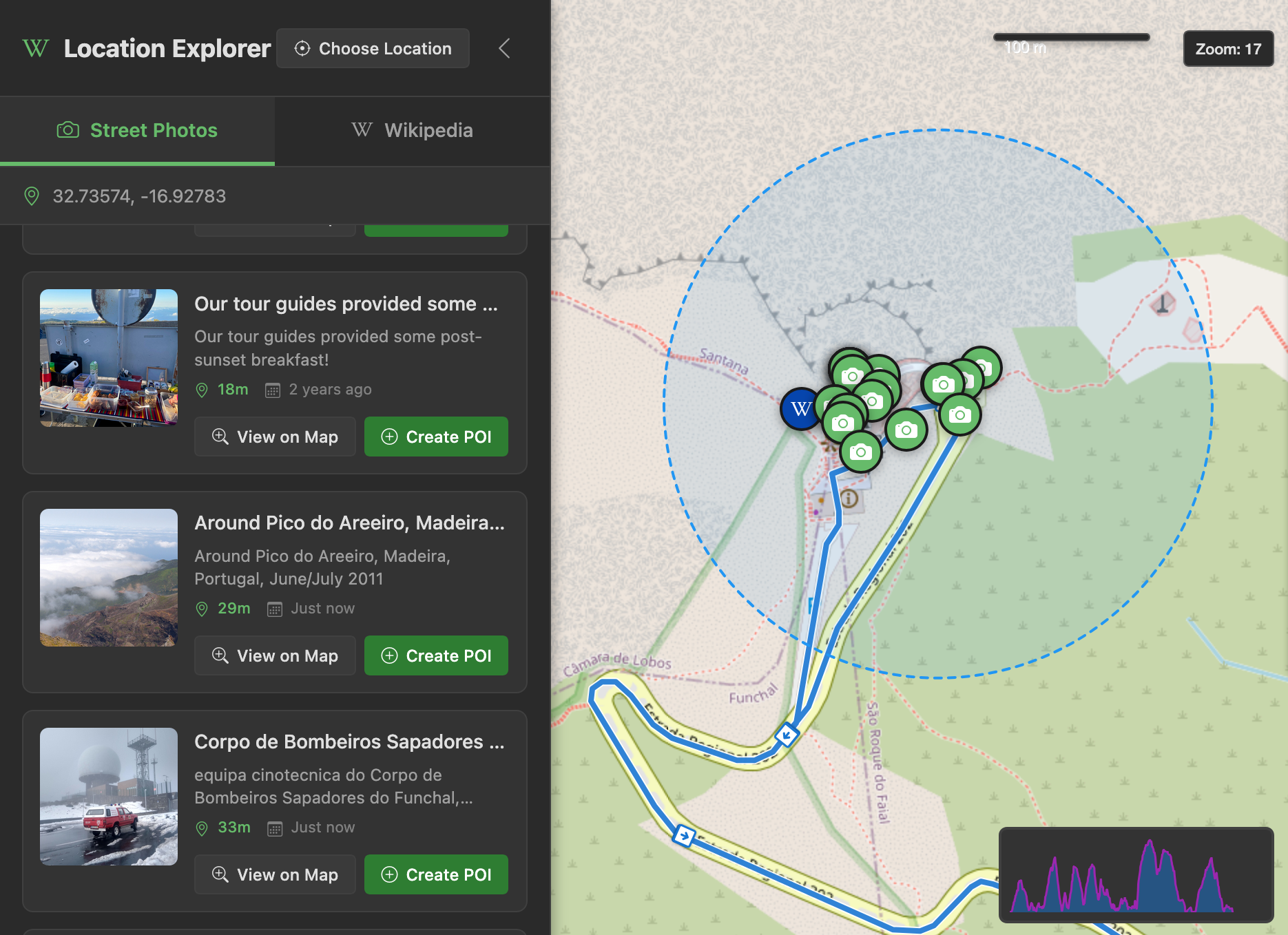
Task: Click the camera icon on Street Photos tab
Action: 69,130
